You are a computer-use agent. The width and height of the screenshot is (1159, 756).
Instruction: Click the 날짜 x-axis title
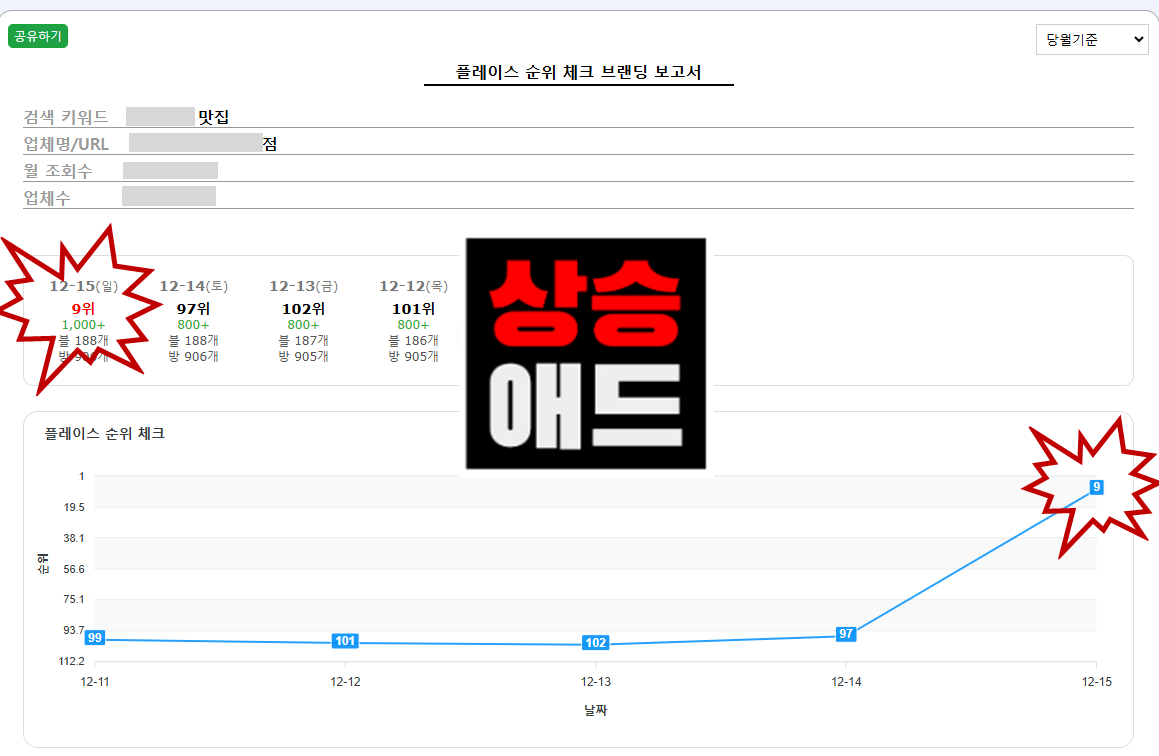pos(596,710)
